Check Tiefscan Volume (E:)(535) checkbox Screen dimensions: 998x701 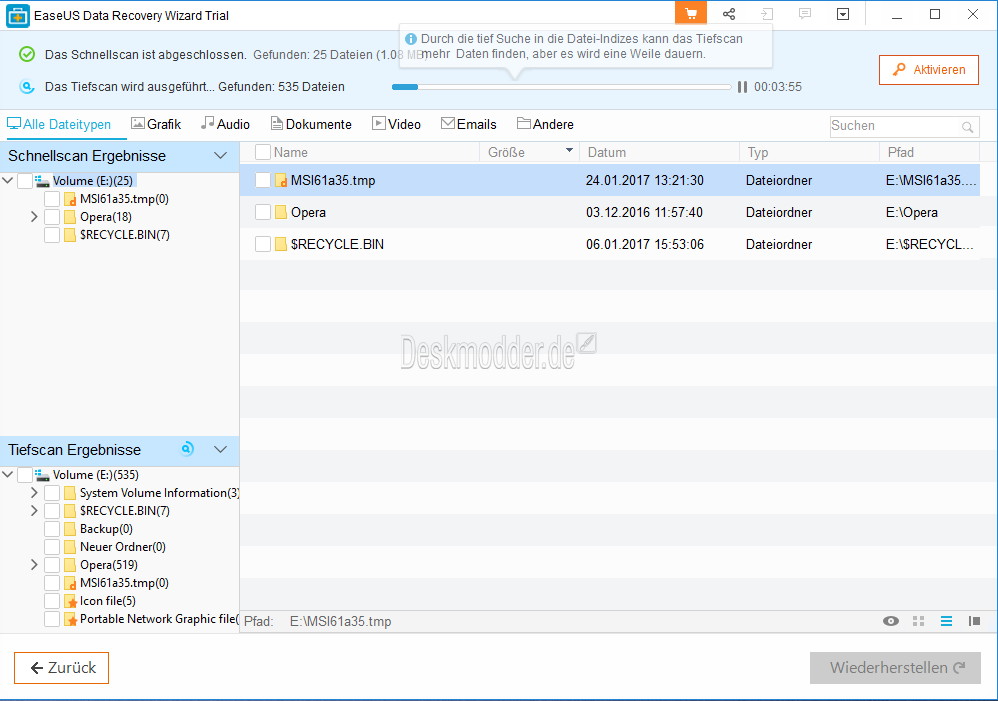(x=25, y=475)
